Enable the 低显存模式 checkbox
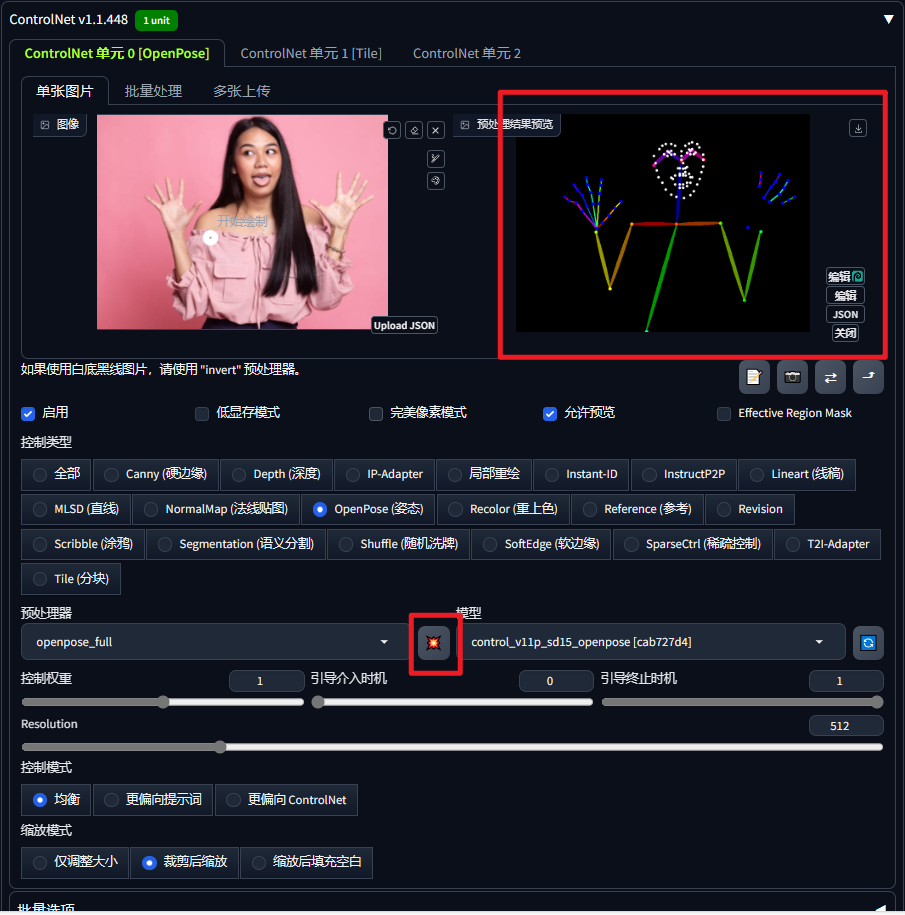This screenshot has width=905, height=915. [x=203, y=413]
